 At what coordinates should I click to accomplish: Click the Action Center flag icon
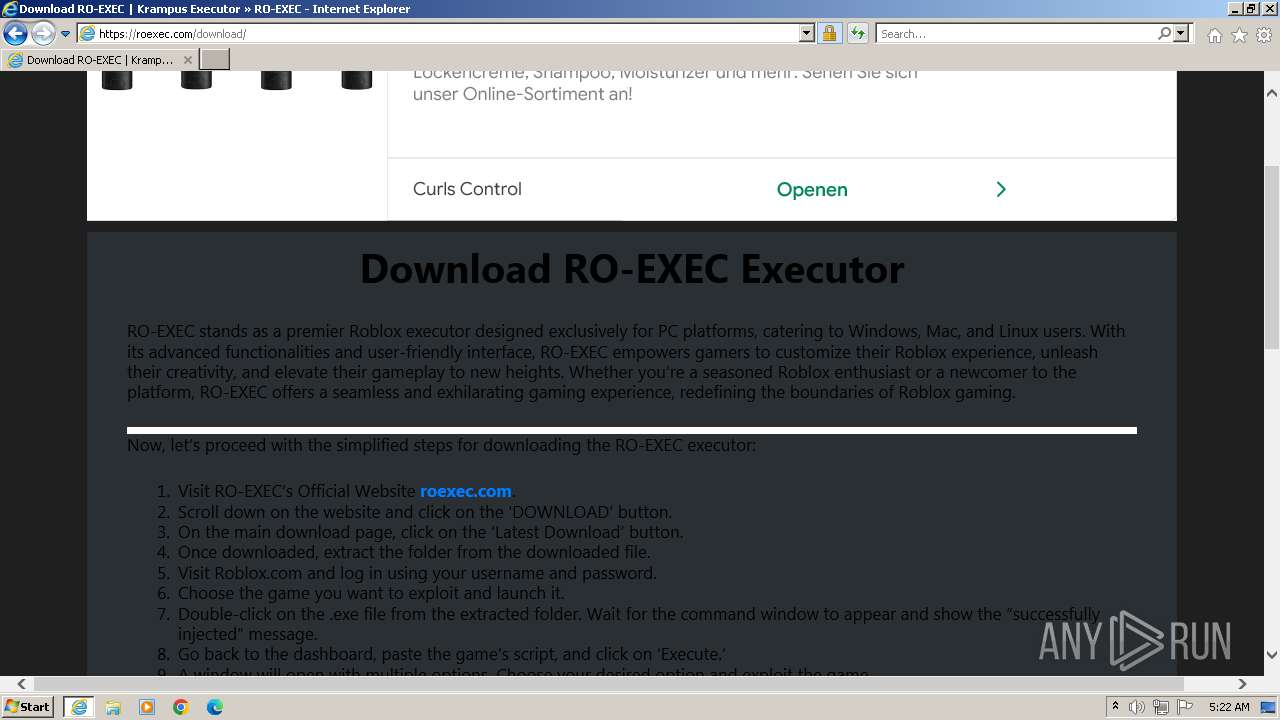point(1185,707)
